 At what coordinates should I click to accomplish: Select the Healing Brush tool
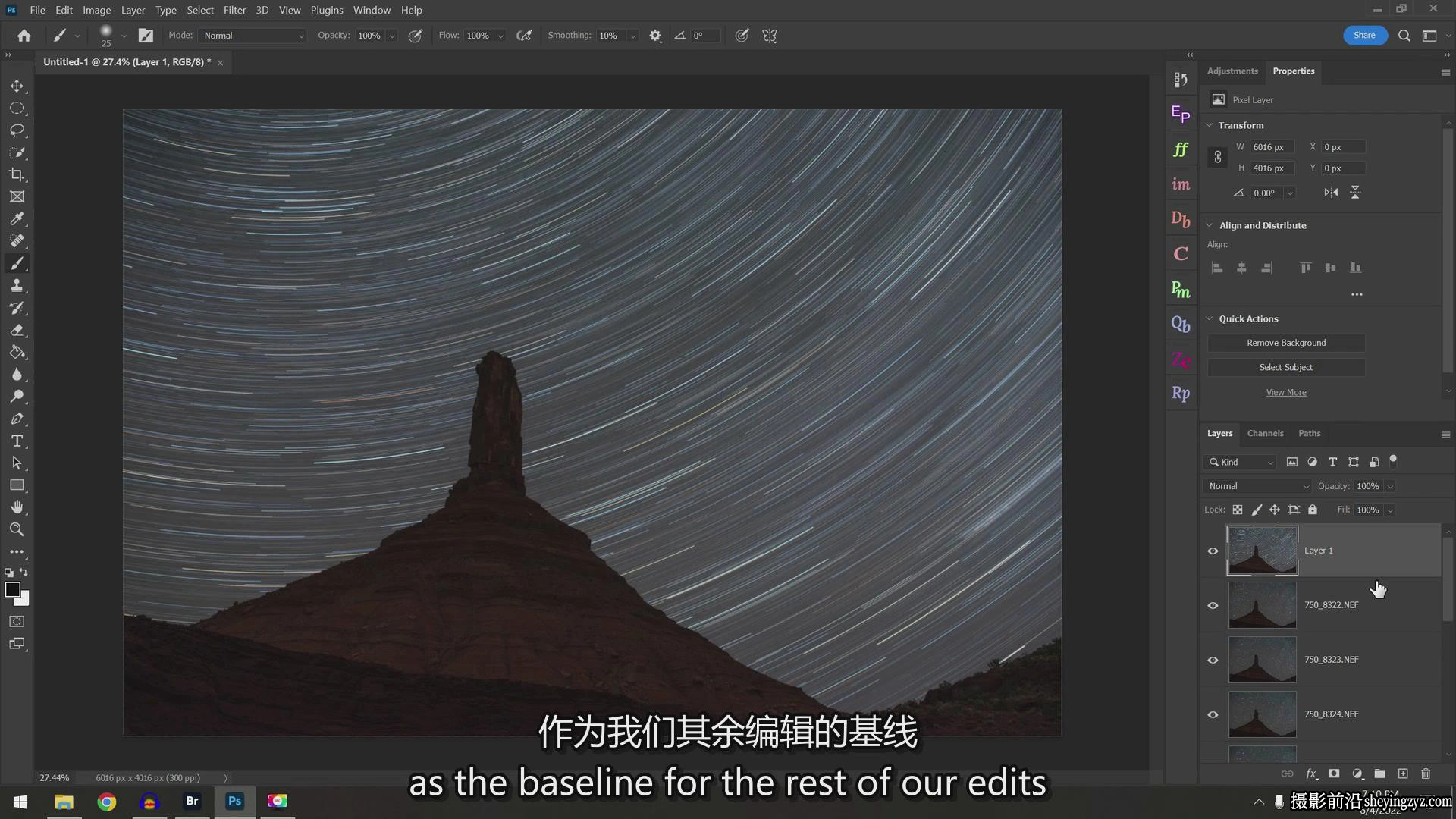pyautogui.click(x=17, y=241)
